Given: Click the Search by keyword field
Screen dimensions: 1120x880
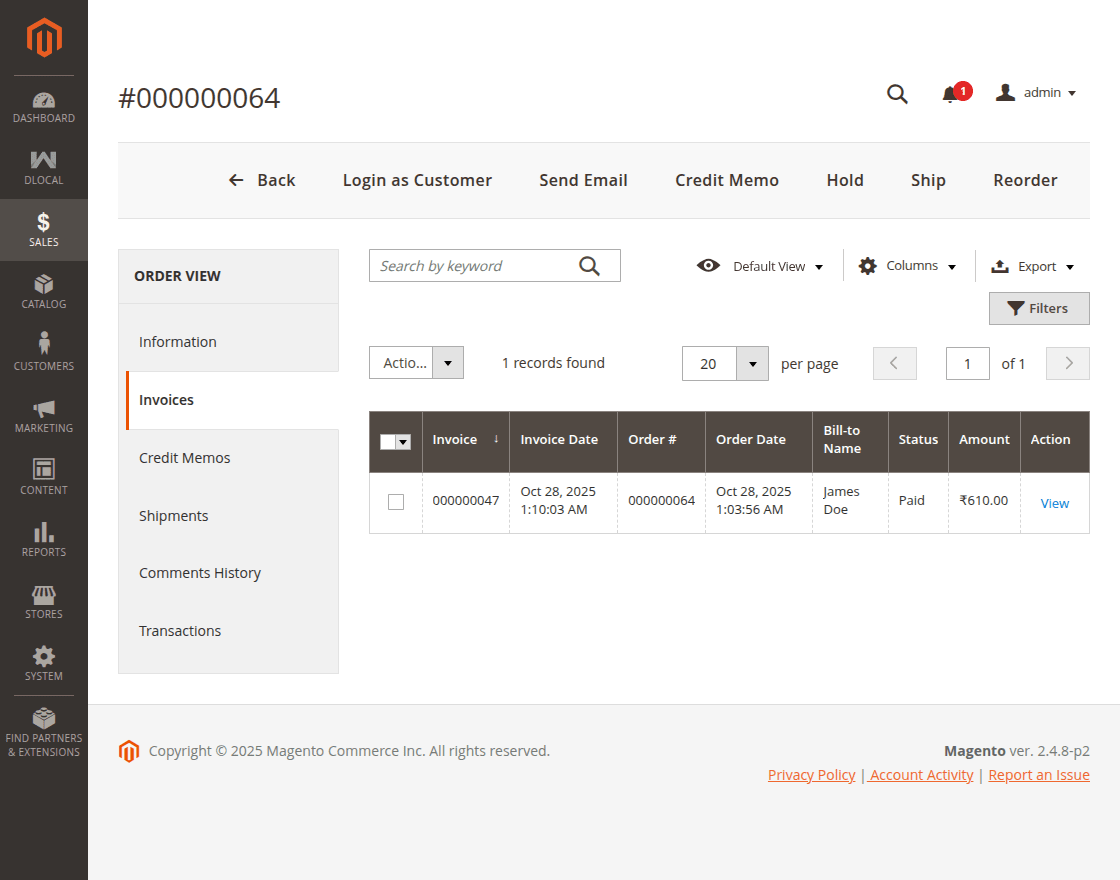Looking at the screenshot, I should [x=470, y=265].
